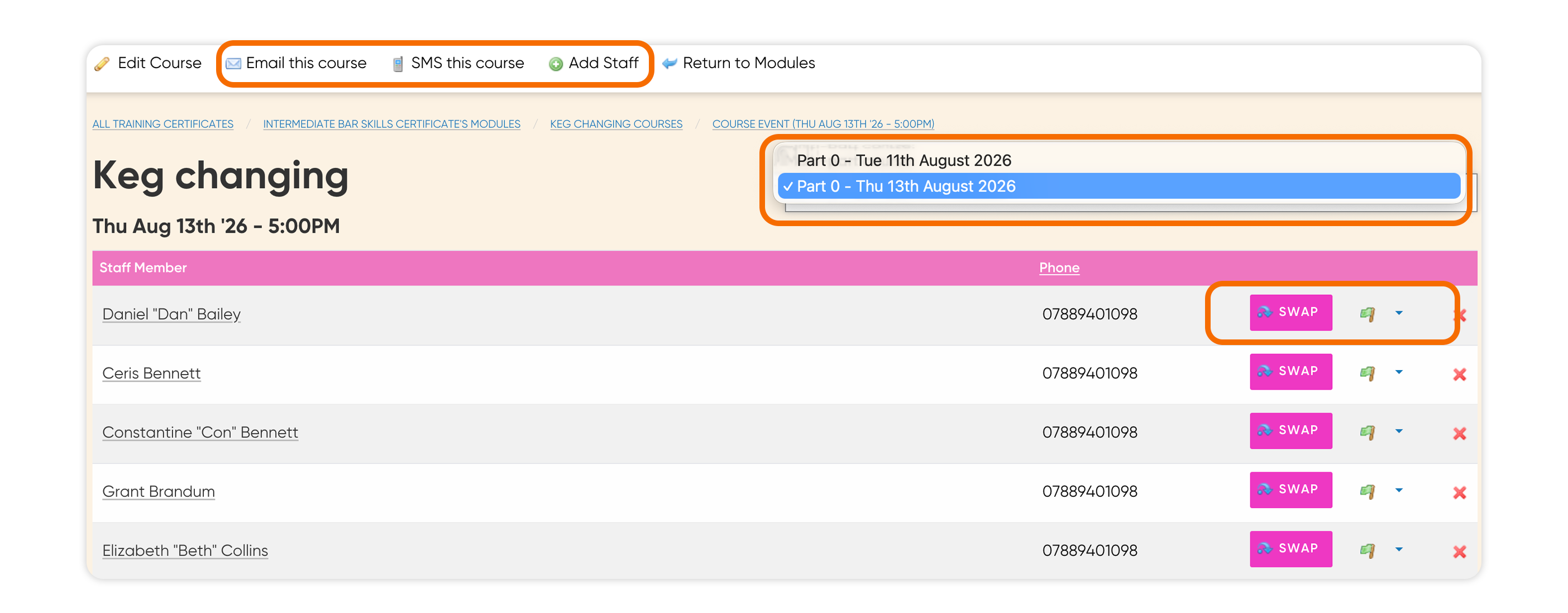Screen dimensions: 1568x613
Task: Open the All Training Certificates breadcrumb
Action: coord(163,124)
